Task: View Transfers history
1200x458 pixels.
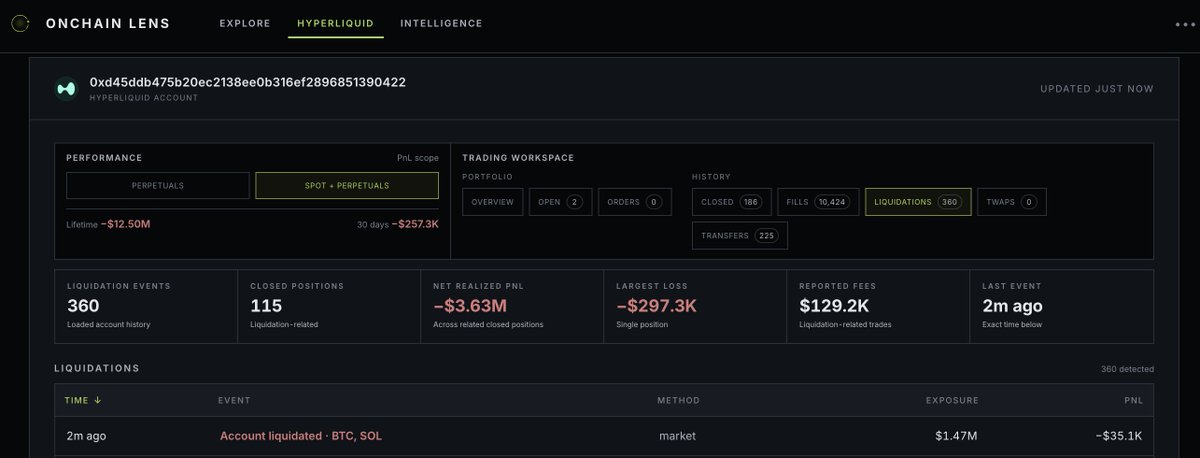Action: 740,236
